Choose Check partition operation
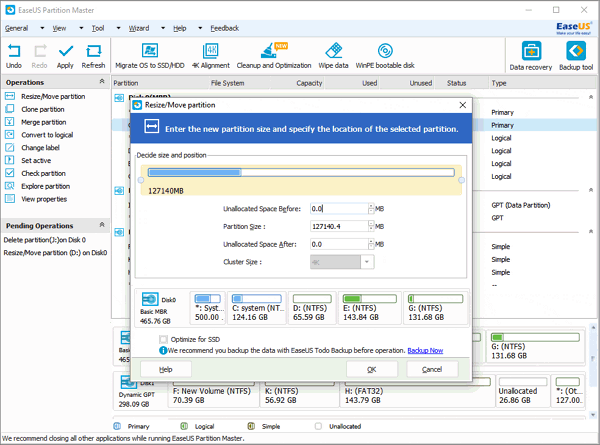Screen dimensions: 600x445 pyautogui.click(x=43, y=173)
